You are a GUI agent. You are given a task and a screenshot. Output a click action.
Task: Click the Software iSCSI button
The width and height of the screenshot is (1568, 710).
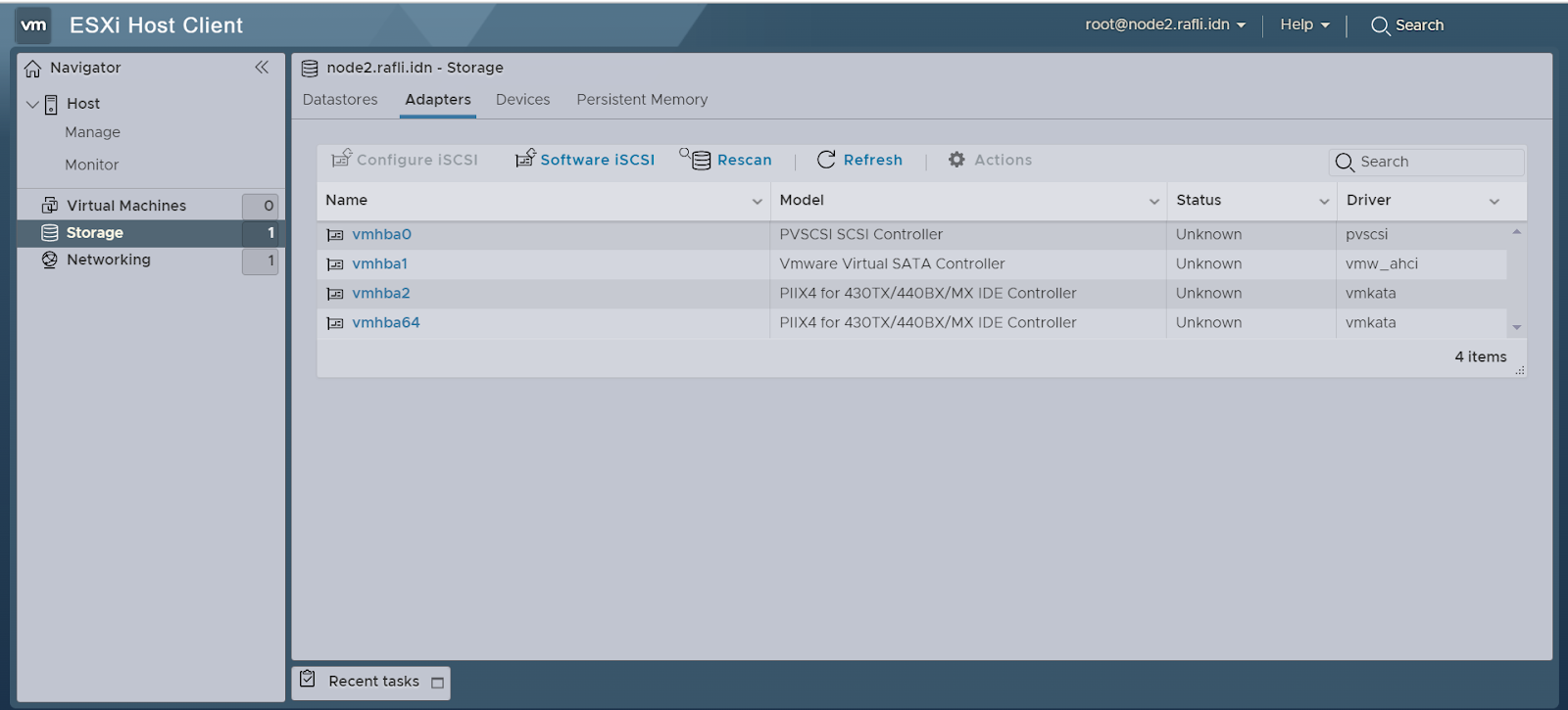pos(585,160)
